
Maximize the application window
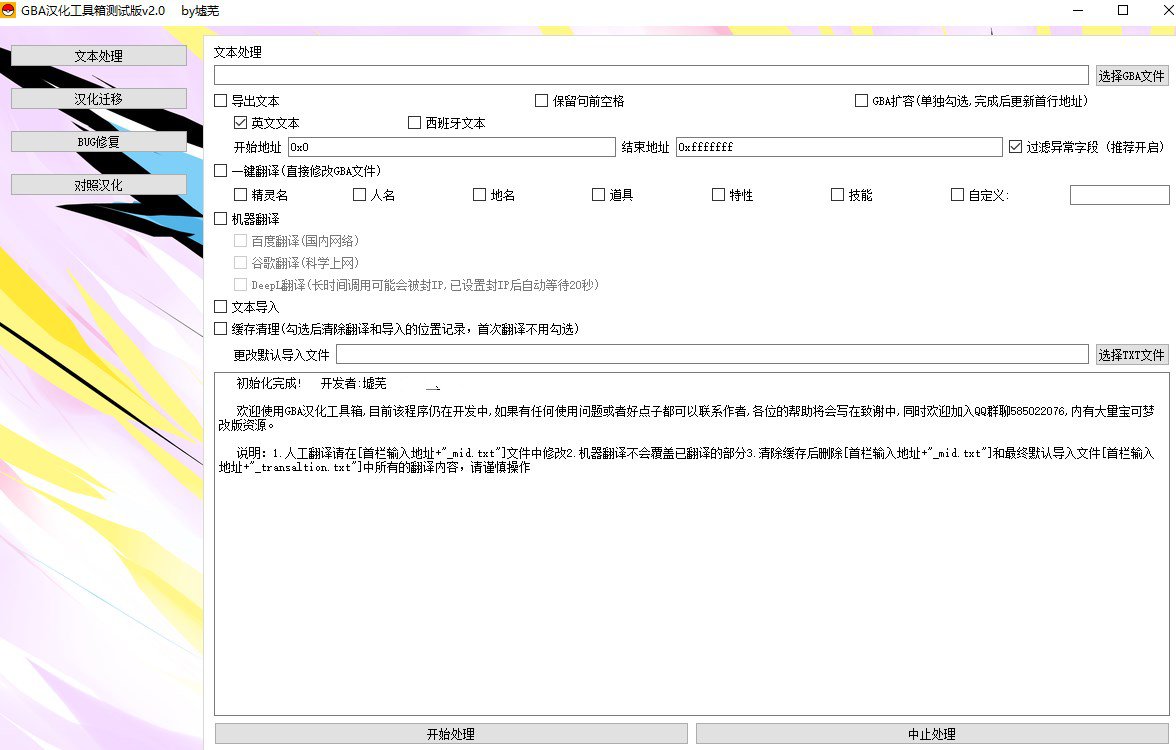(1123, 10)
